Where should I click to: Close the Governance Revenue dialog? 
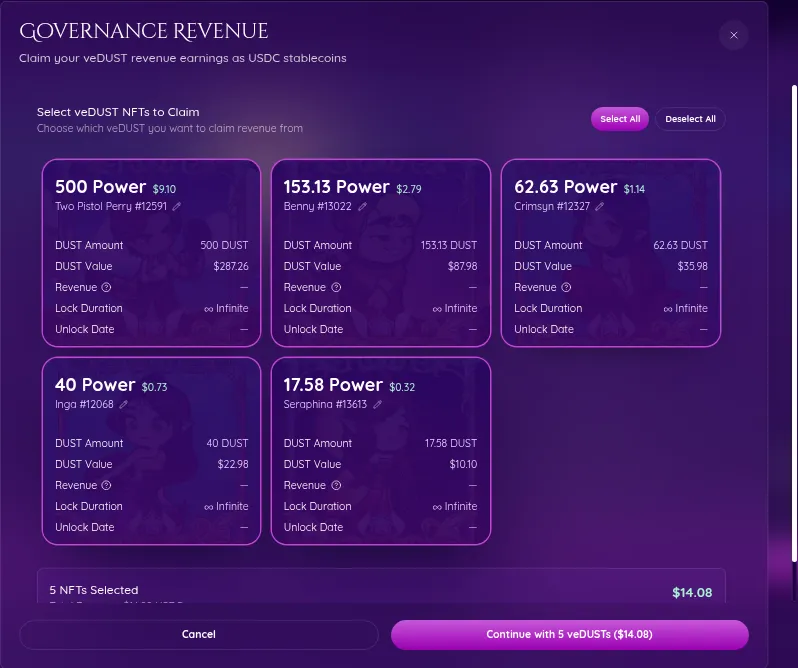pyautogui.click(x=733, y=35)
